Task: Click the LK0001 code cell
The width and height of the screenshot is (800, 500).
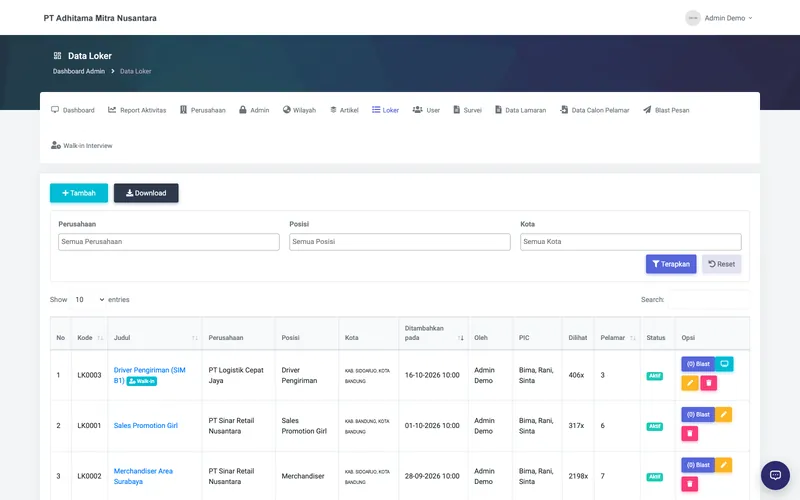Action: (x=89, y=426)
